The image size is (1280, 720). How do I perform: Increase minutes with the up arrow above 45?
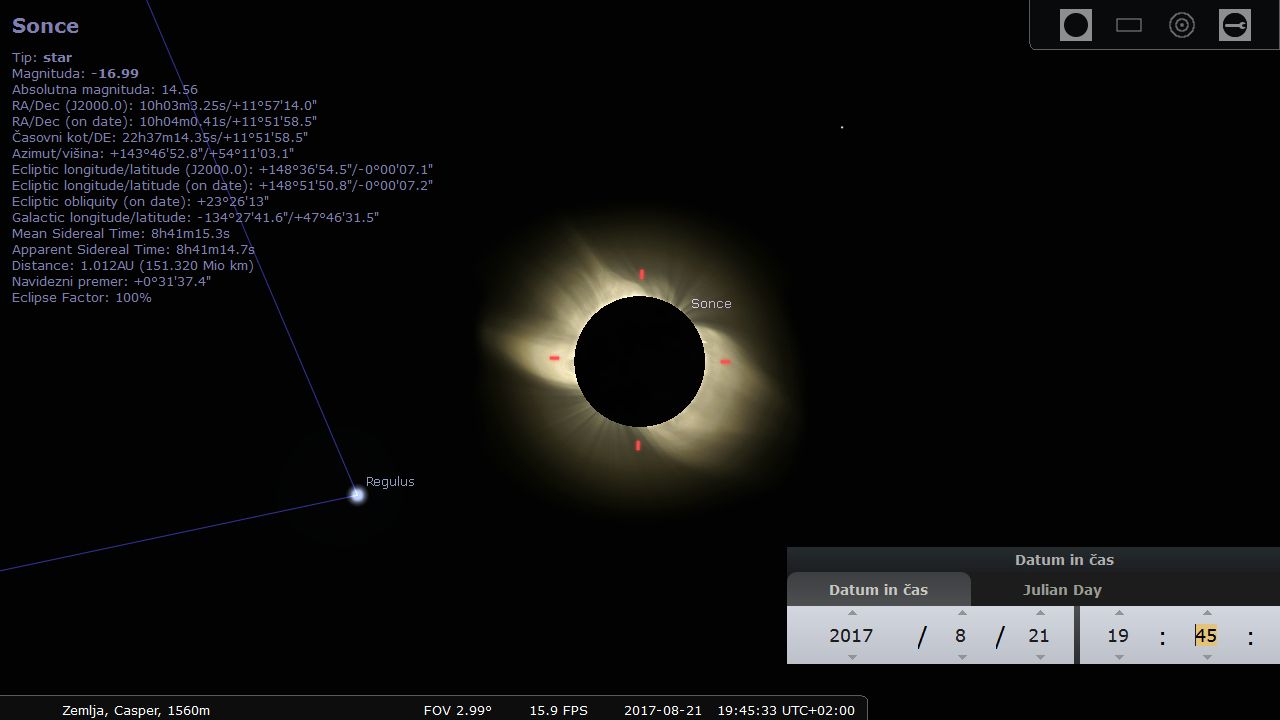tap(1207, 613)
